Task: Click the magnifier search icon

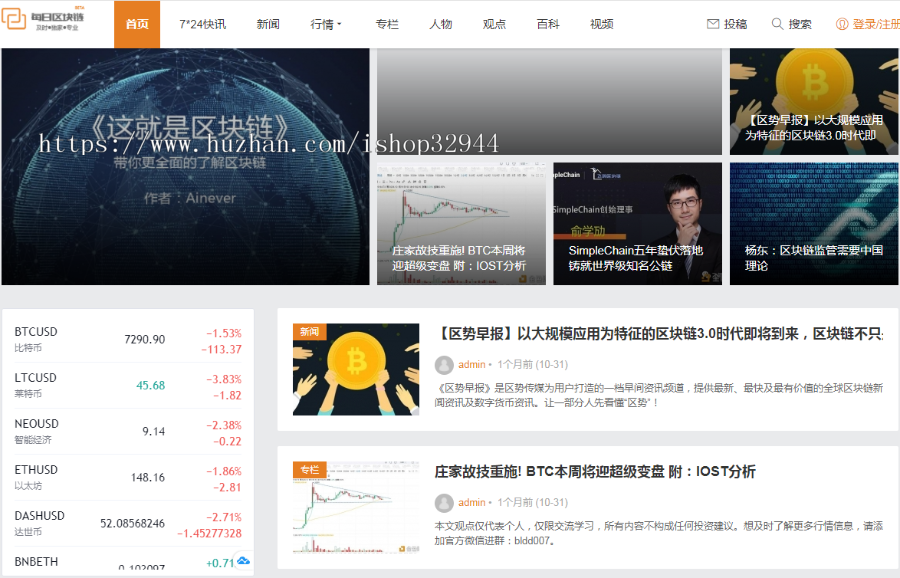Action: click(x=777, y=24)
